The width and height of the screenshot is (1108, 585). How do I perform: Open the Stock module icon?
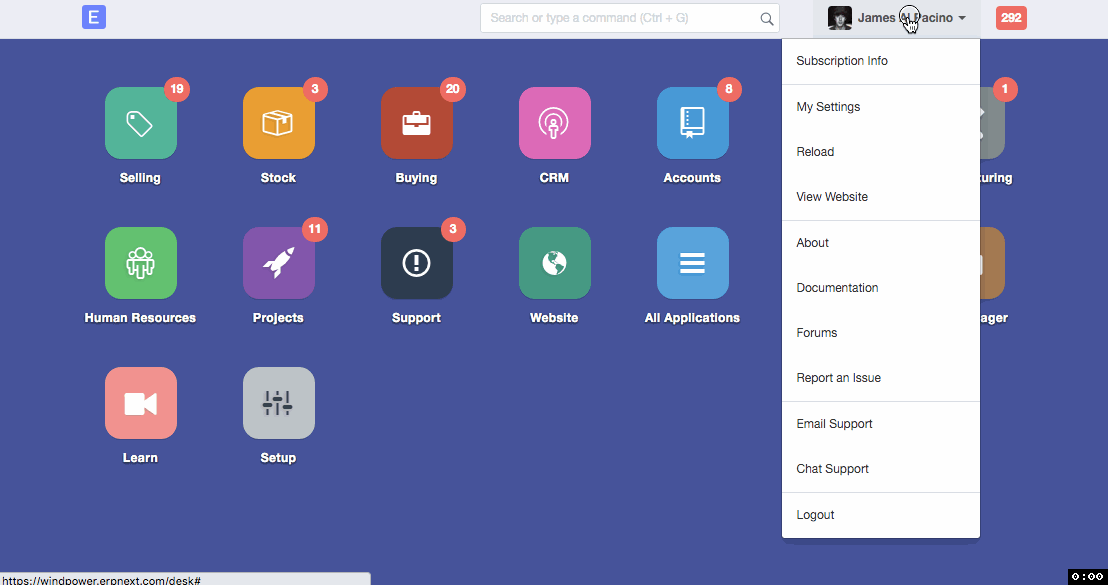pyautogui.click(x=279, y=123)
